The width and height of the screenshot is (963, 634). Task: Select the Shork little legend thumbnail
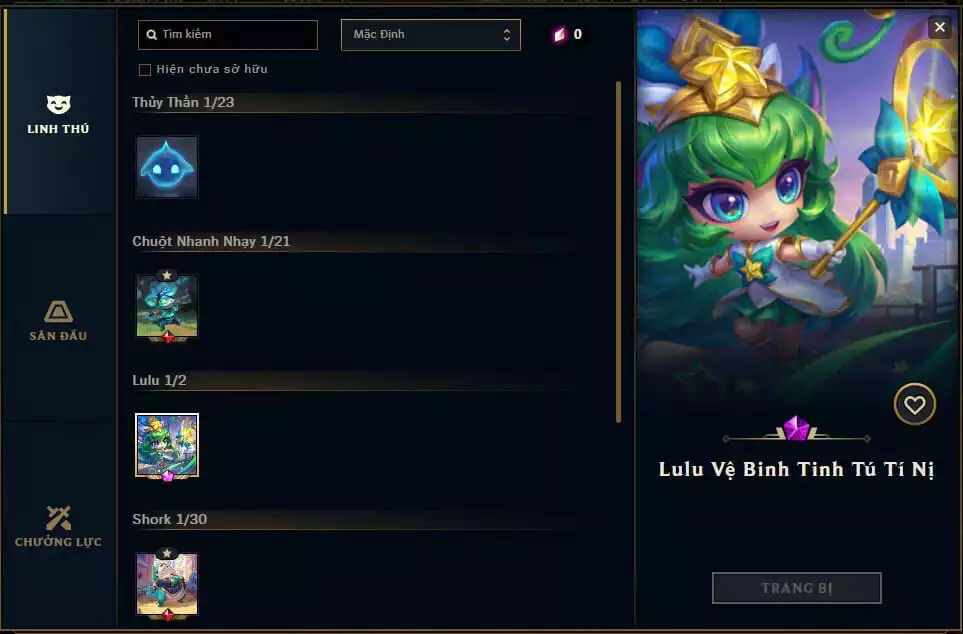tap(167, 584)
